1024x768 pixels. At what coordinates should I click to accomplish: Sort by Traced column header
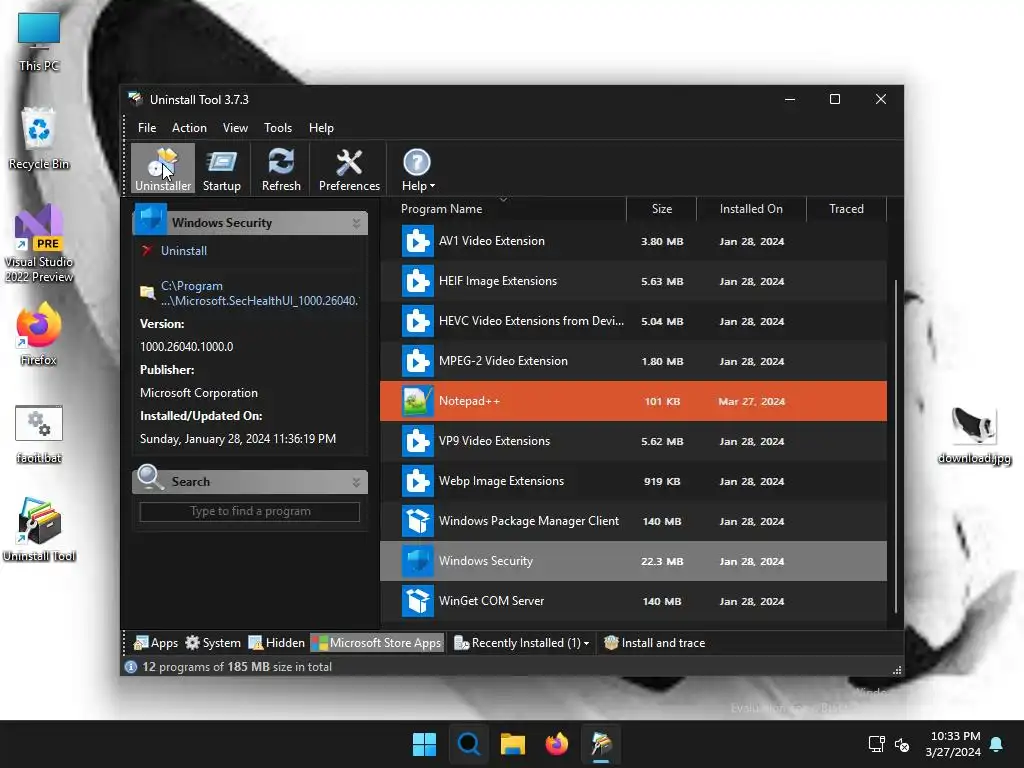point(846,209)
